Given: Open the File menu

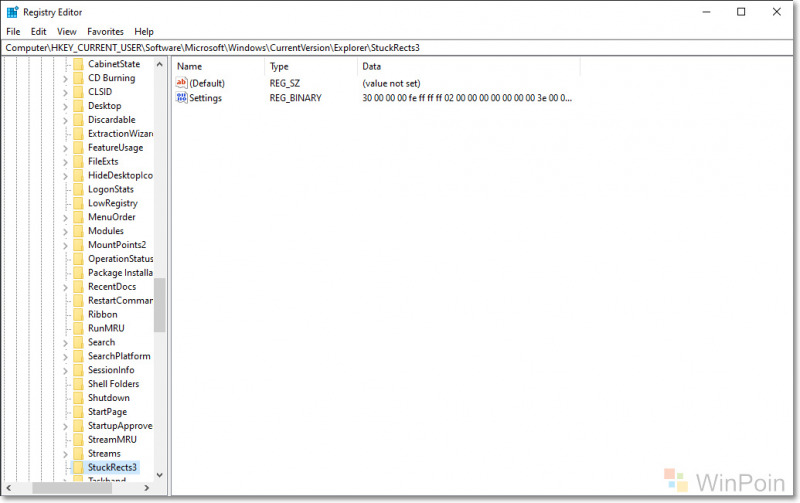Looking at the screenshot, I should (13, 32).
